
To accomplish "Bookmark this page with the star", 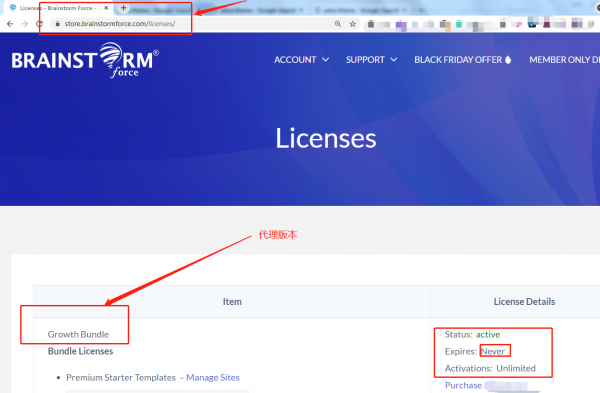I will pos(352,24).
